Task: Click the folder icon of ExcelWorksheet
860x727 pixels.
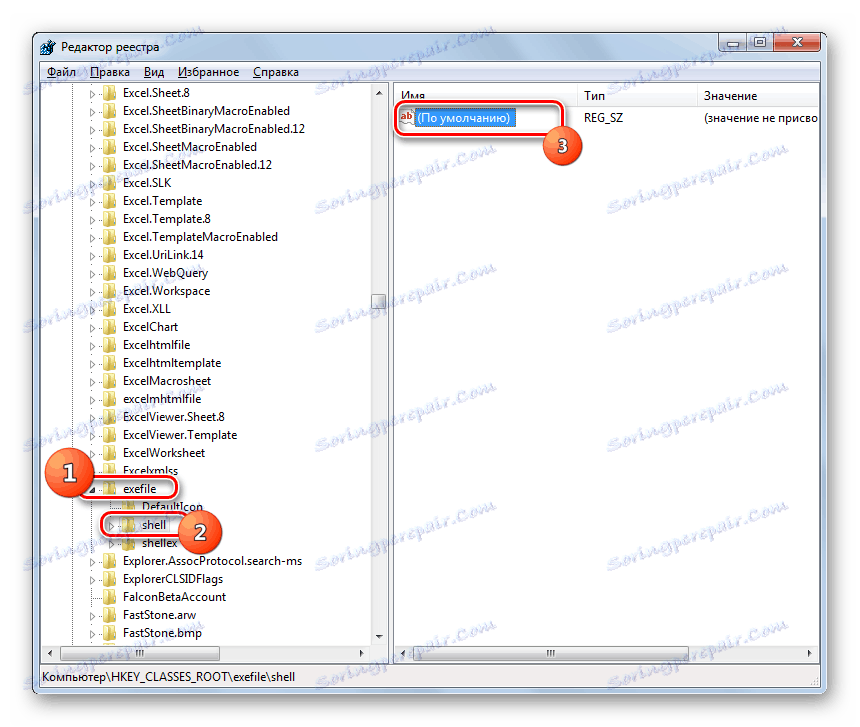Action: 110,453
